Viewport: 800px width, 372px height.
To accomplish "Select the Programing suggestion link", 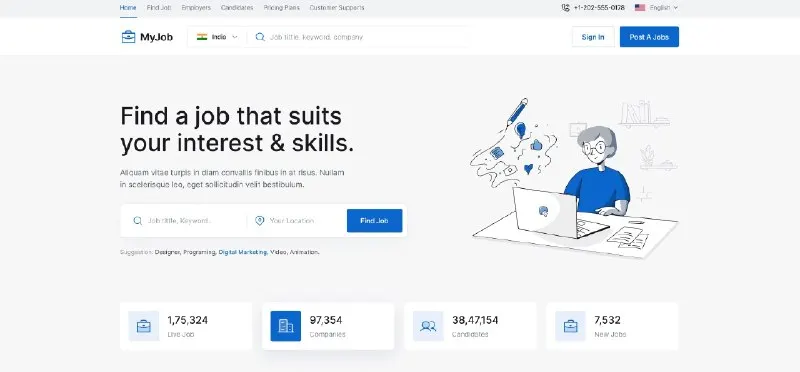I will click(199, 252).
